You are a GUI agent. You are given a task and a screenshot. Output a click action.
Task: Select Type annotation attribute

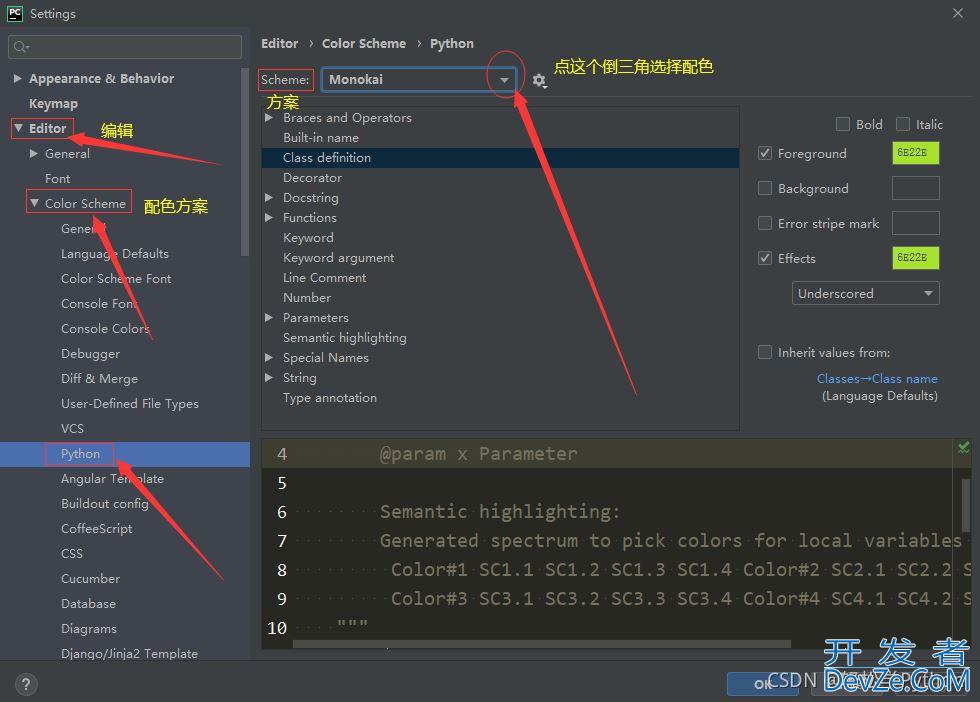(330, 398)
